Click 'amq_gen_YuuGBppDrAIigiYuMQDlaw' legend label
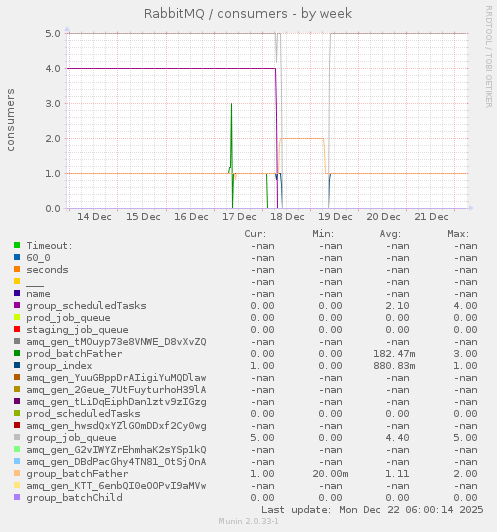Image resolution: width=497 pixels, height=532 pixels. (x=116, y=378)
